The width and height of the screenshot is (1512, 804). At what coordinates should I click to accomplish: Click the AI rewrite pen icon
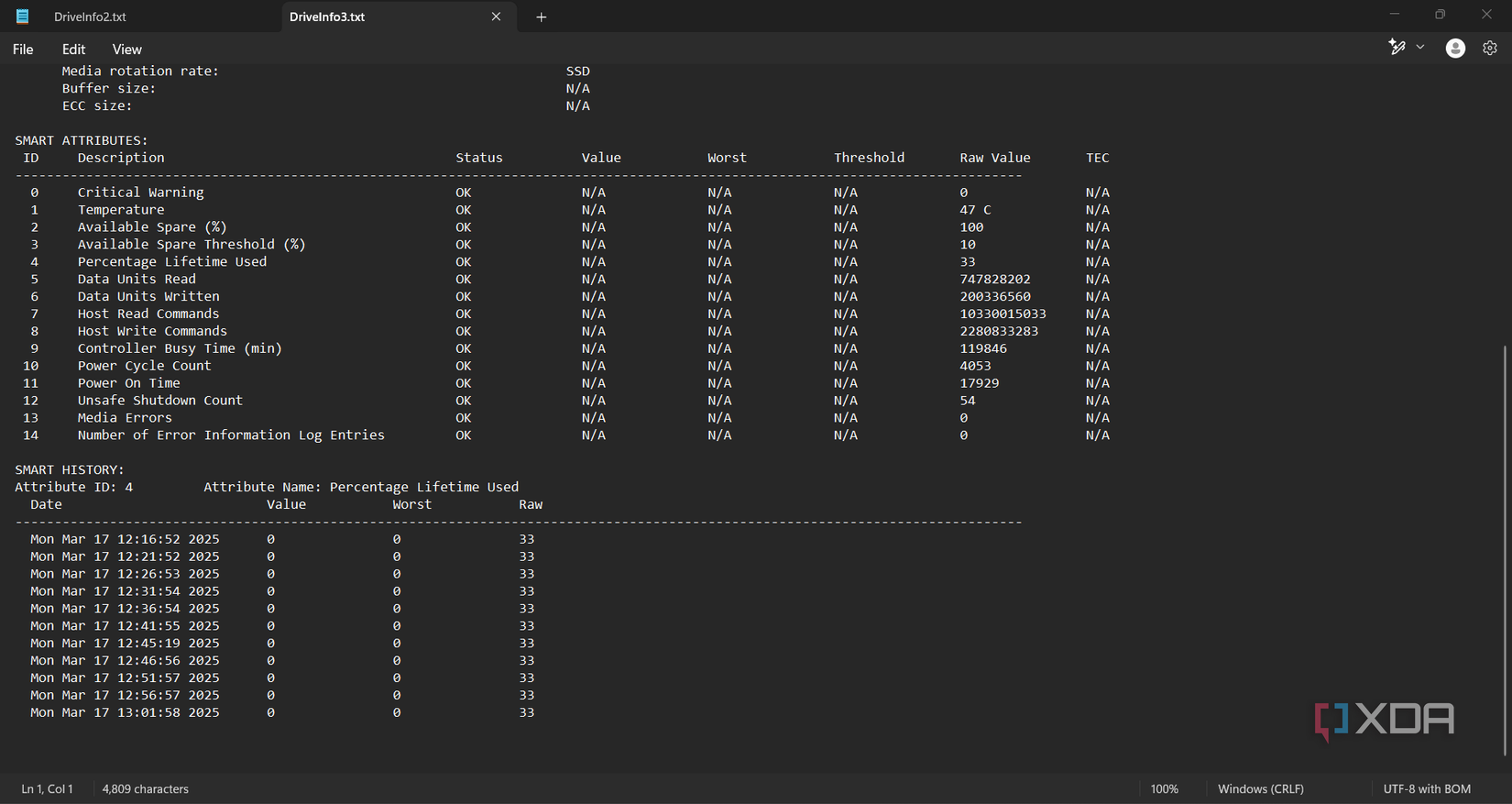click(x=1397, y=48)
